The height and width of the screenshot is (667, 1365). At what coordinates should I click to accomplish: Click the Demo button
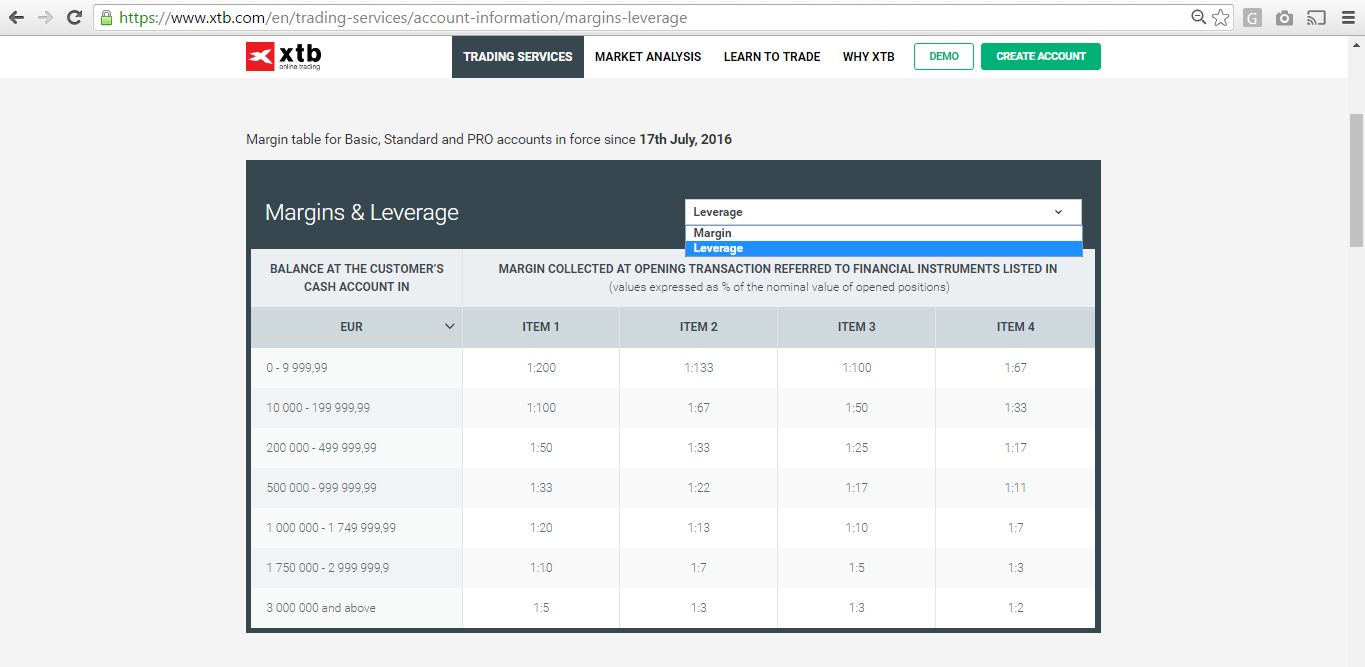943,57
